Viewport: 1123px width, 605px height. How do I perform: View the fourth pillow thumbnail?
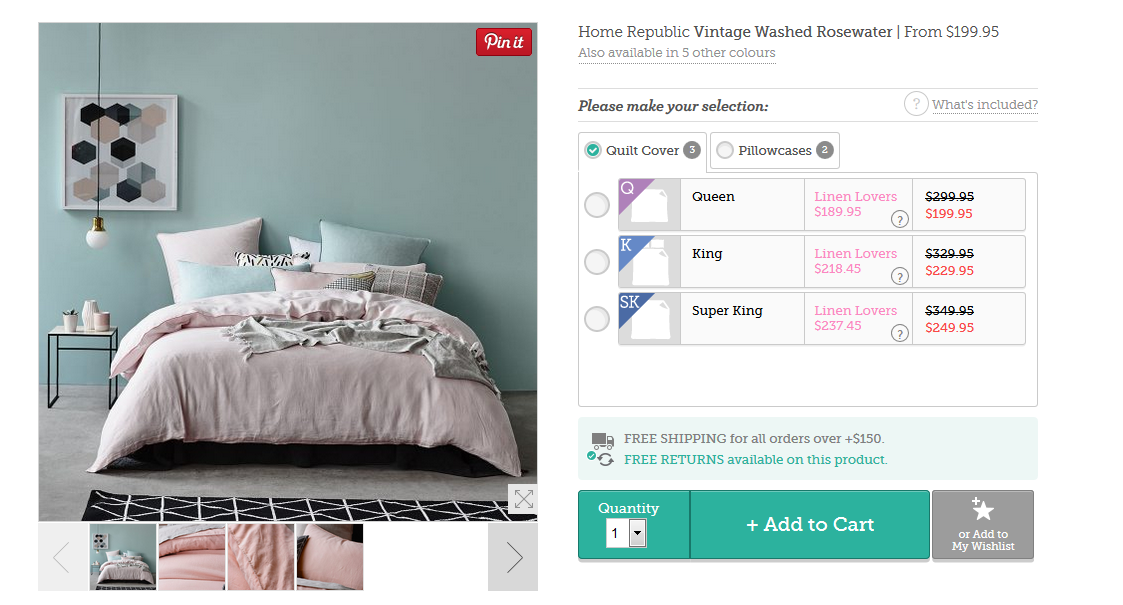pyautogui.click(x=330, y=557)
